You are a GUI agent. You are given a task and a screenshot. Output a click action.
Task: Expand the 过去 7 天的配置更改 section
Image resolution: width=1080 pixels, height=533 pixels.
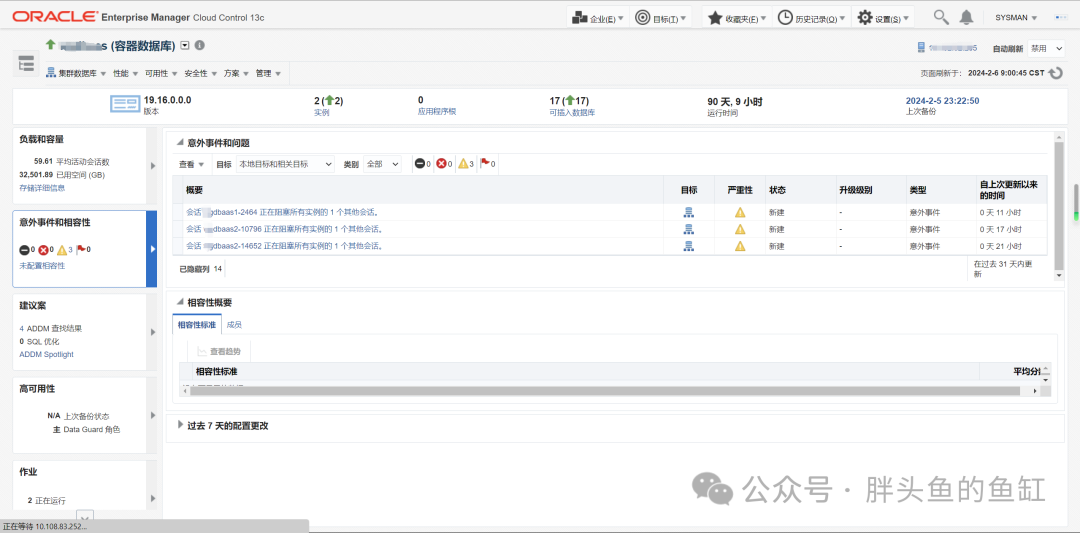click(x=180, y=425)
